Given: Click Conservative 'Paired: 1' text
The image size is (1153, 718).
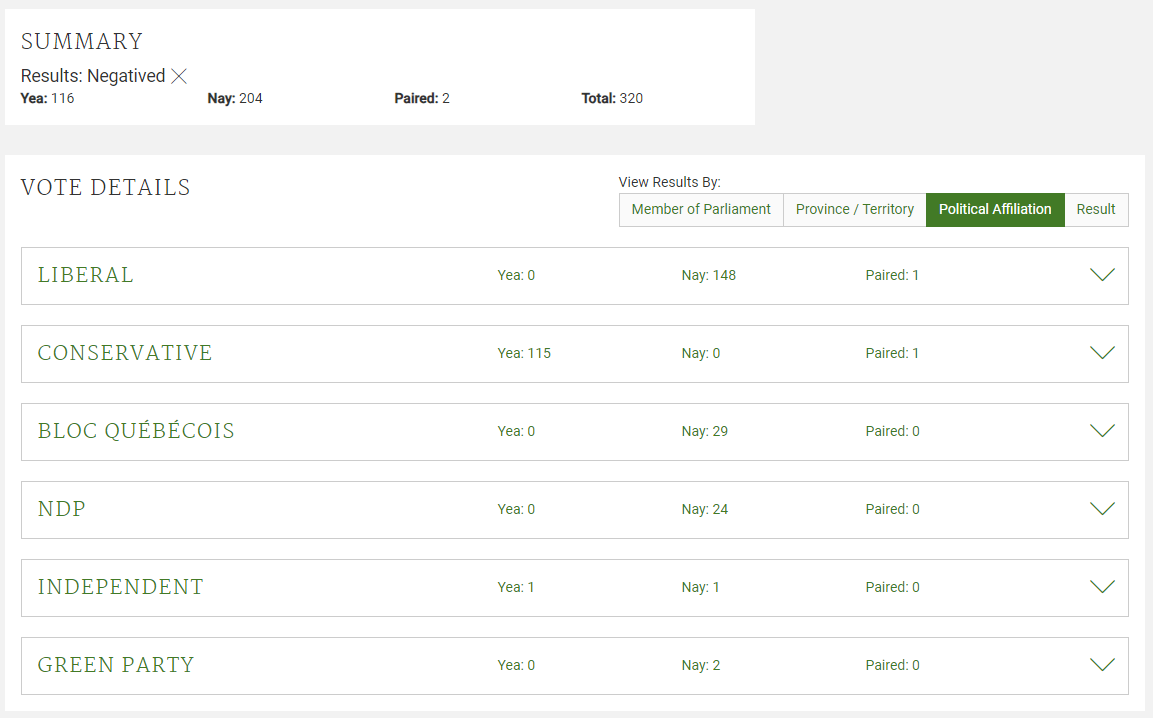Looking at the screenshot, I should click(892, 353).
